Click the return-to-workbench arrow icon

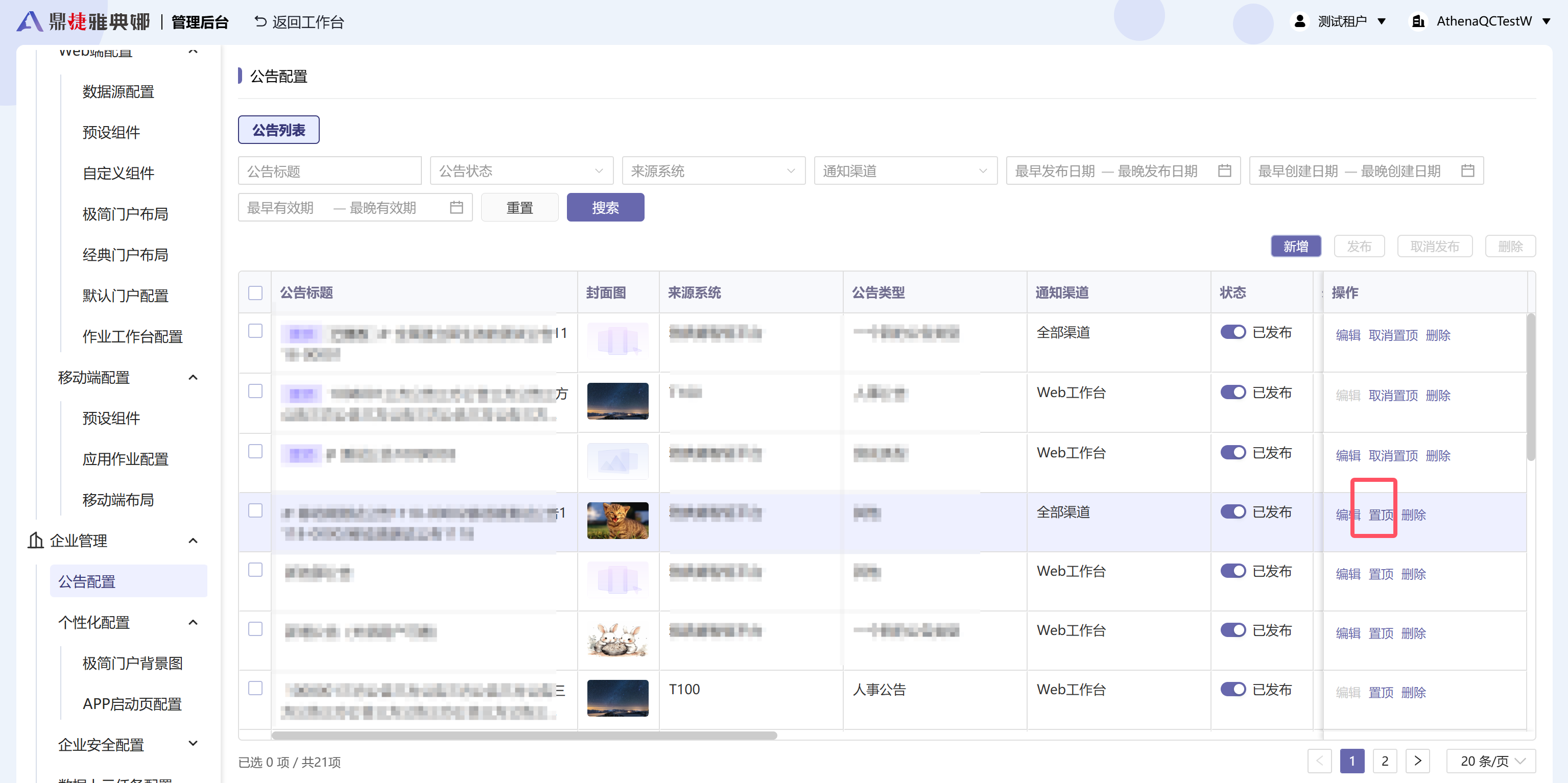260,22
